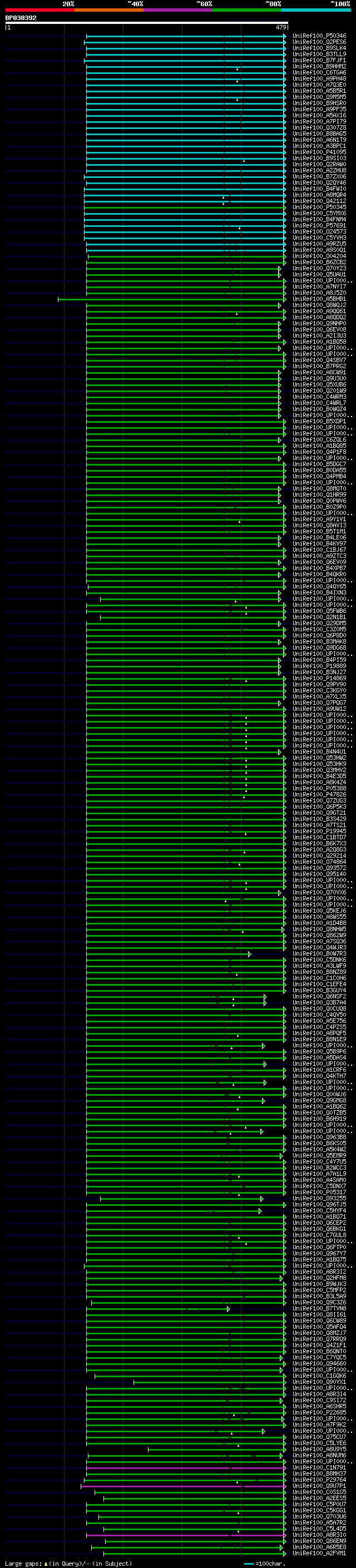Click the cyan alignment bar for UniRef100_P50346
The image size is (356, 1568).
186,36
